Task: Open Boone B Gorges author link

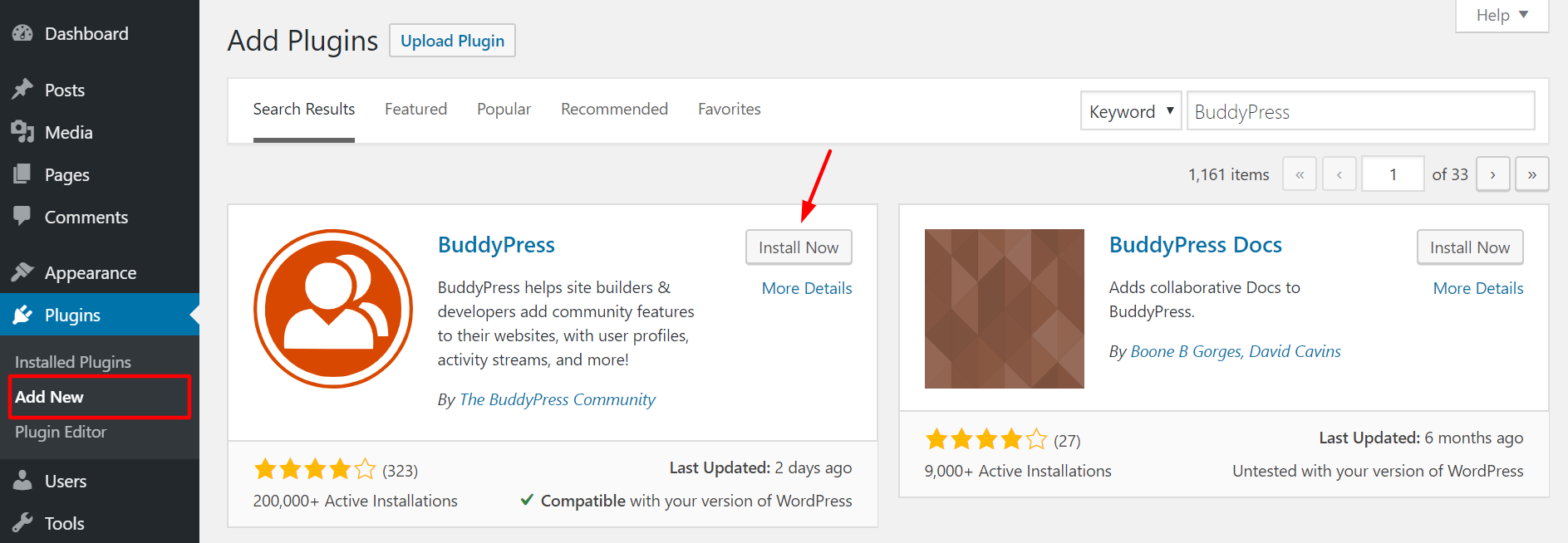Action: [1186, 351]
